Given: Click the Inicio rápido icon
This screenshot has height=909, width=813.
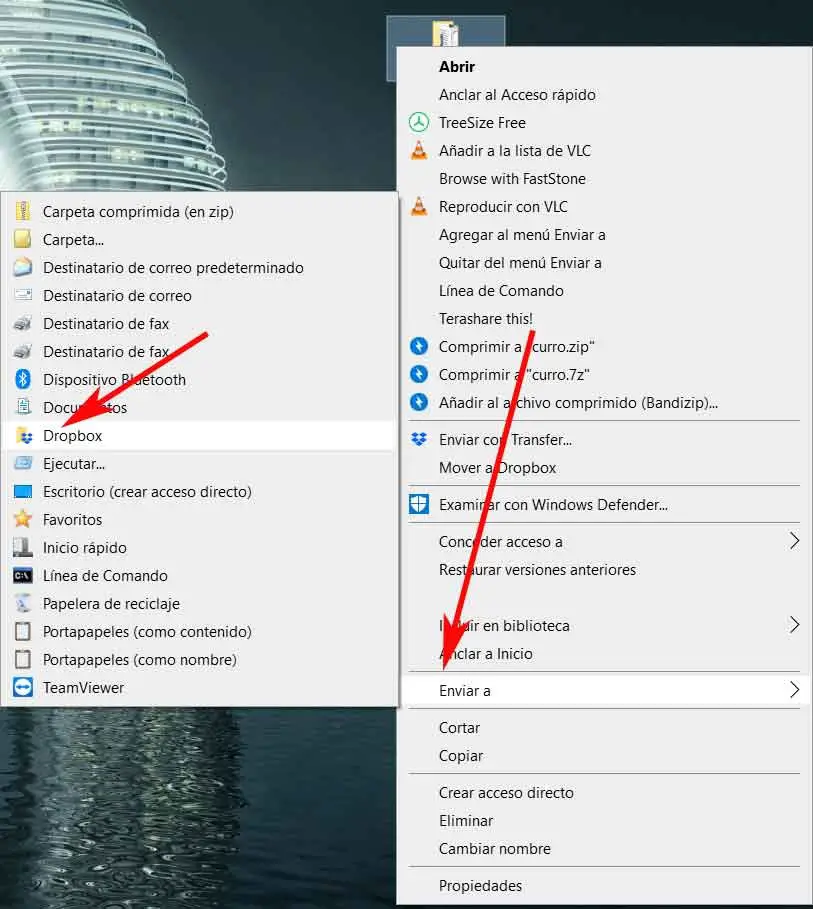Looking at the screenshot, I should click(23, 547).
